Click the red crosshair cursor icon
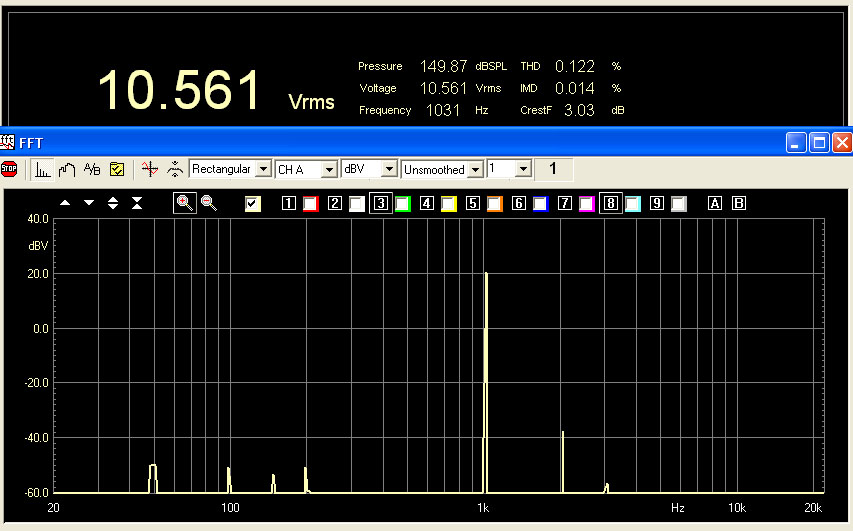The height and width of the screenshot is (531, 853). tap(149, 169)
